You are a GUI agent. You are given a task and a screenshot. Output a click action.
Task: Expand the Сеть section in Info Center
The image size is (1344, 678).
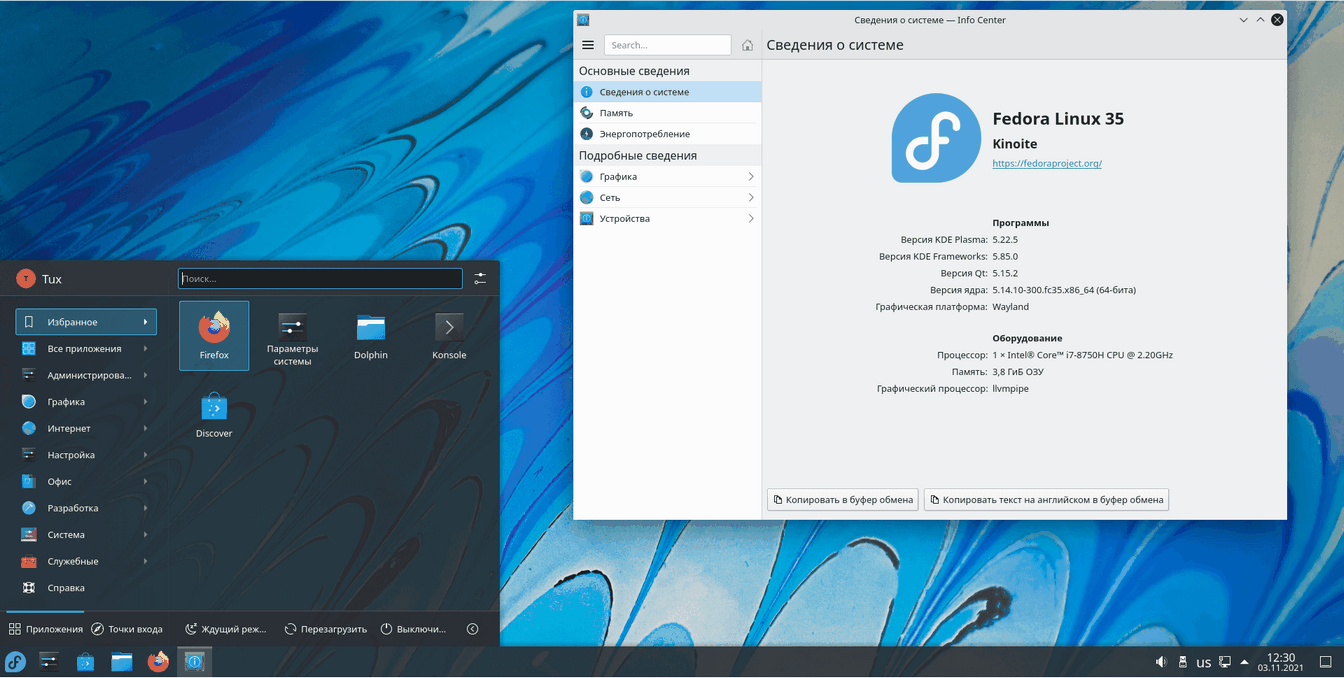coord(667,198)
